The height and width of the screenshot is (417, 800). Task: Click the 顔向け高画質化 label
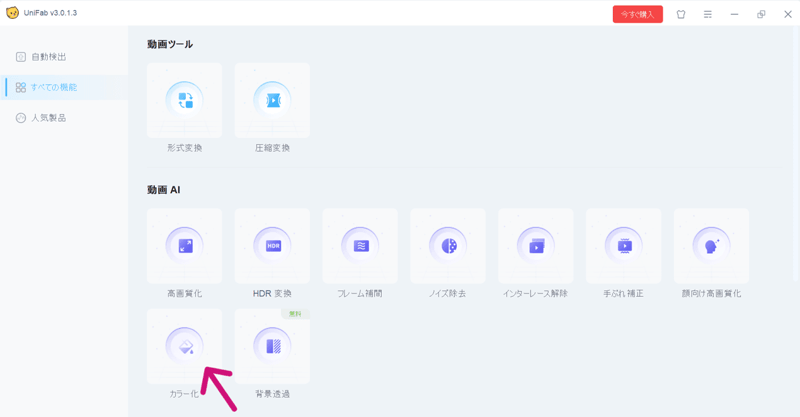click(x=711, y=293)
